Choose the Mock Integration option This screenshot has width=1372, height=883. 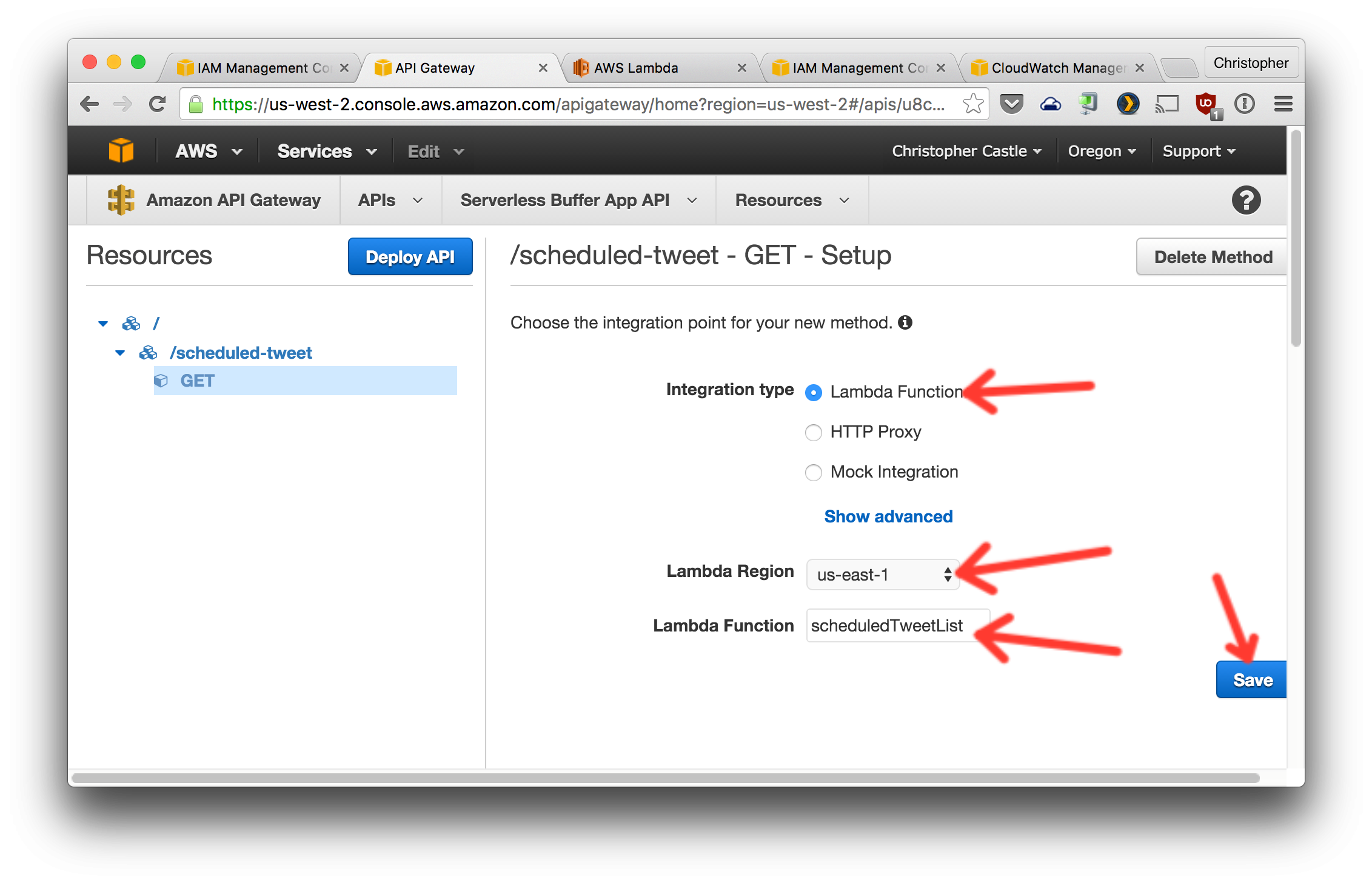click(x=813, y=473)
